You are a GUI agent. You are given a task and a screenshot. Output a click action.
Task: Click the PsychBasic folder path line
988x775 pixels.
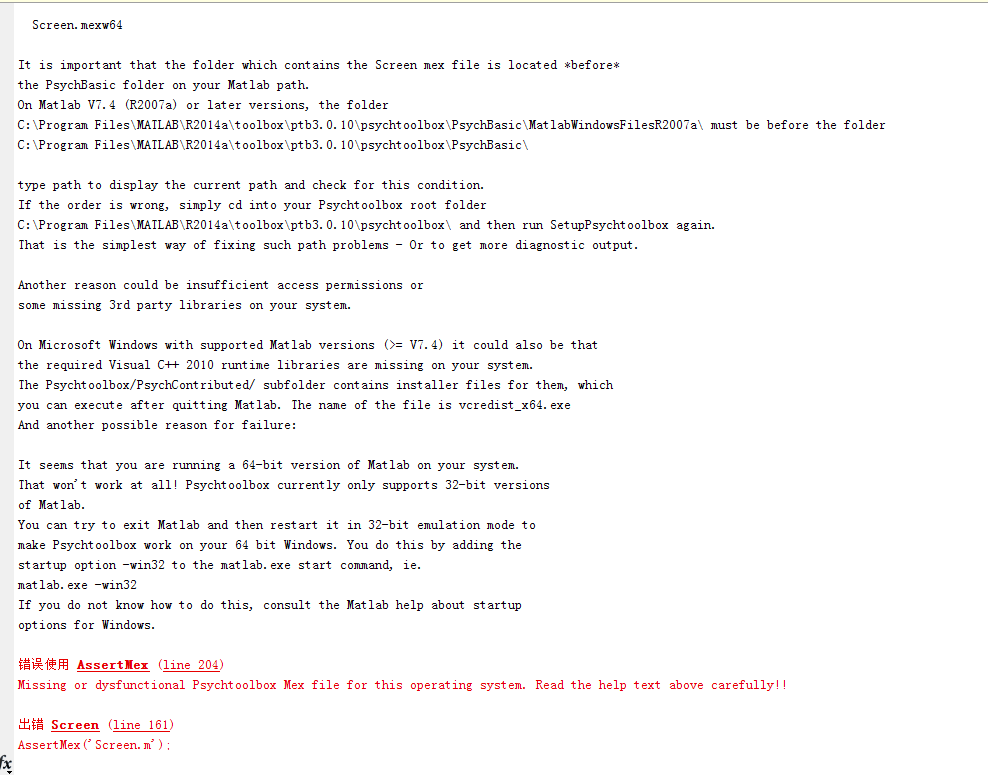point(273,145)
